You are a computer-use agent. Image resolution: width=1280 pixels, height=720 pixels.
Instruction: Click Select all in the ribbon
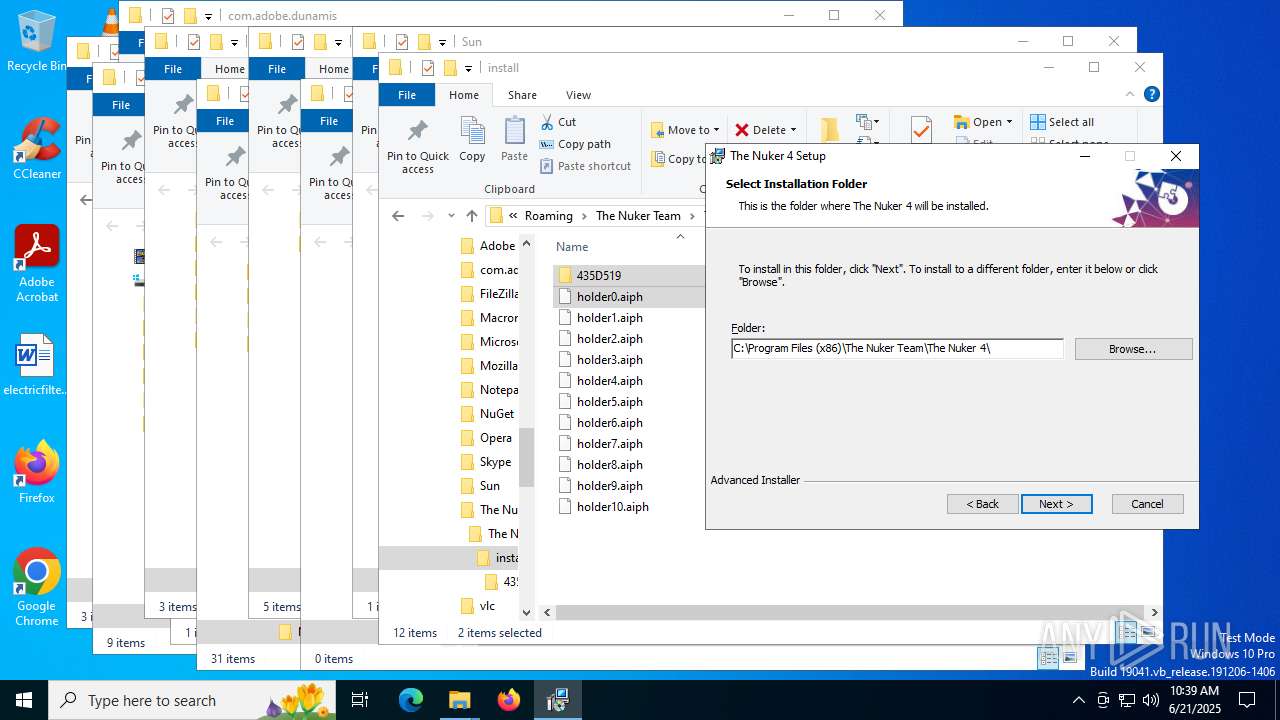[x=1062, y=122]
